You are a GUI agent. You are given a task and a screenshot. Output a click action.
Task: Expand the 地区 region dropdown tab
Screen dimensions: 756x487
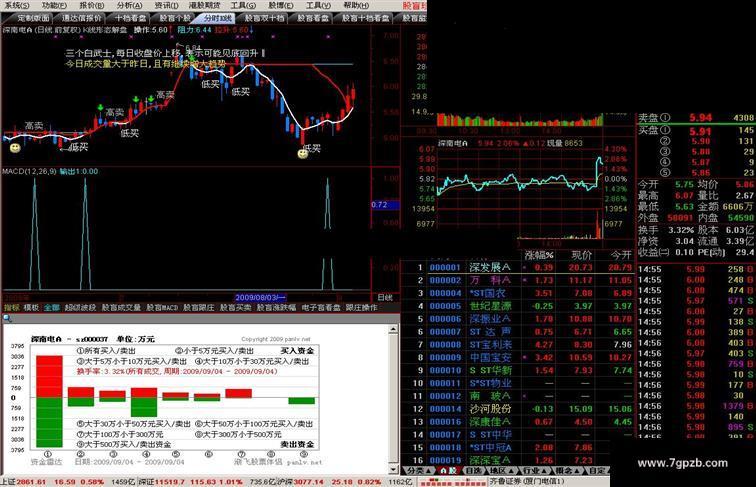click(500, 470)
